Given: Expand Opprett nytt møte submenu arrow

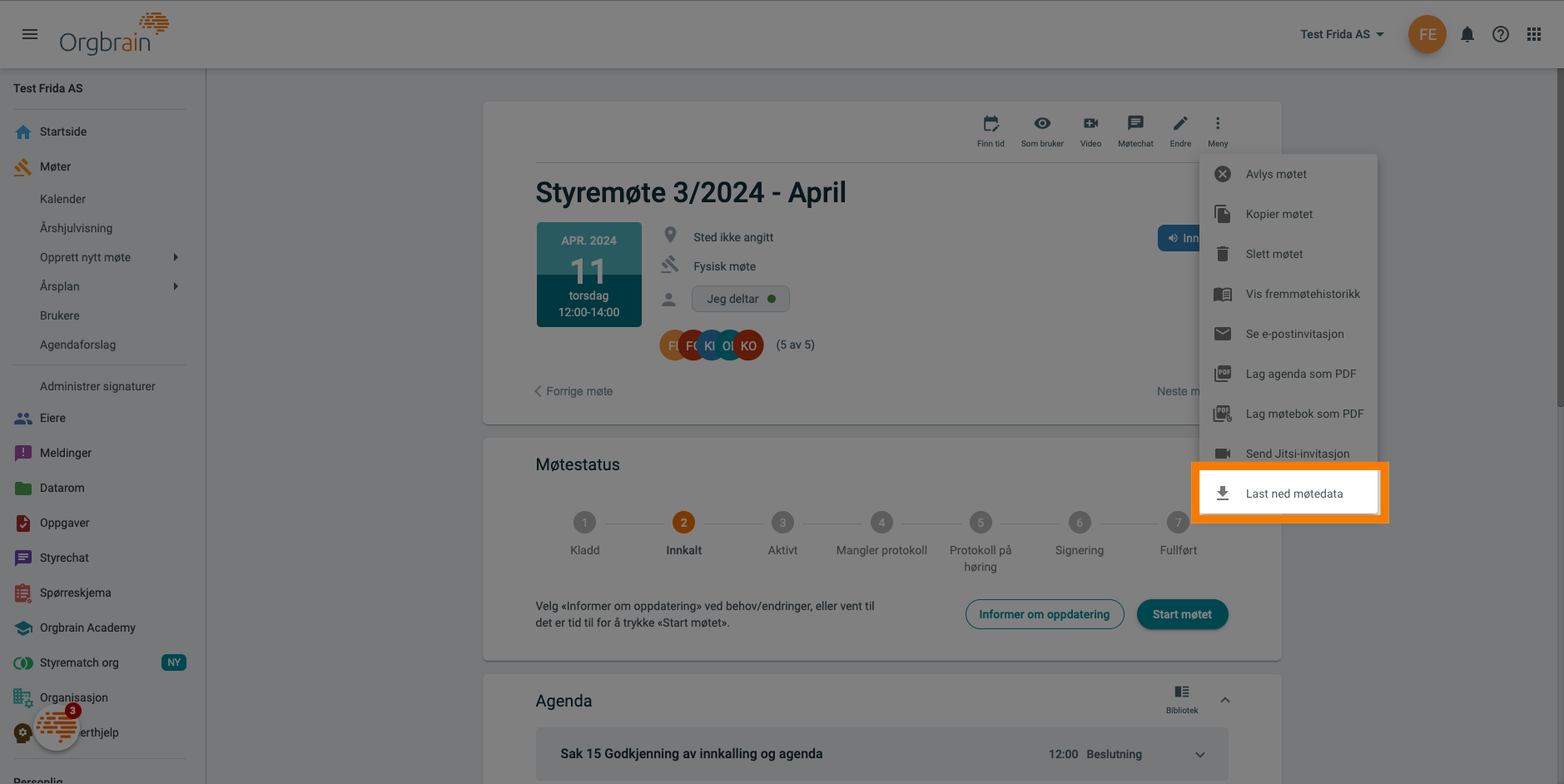Looking at the screenshot, I should [176, 257].
